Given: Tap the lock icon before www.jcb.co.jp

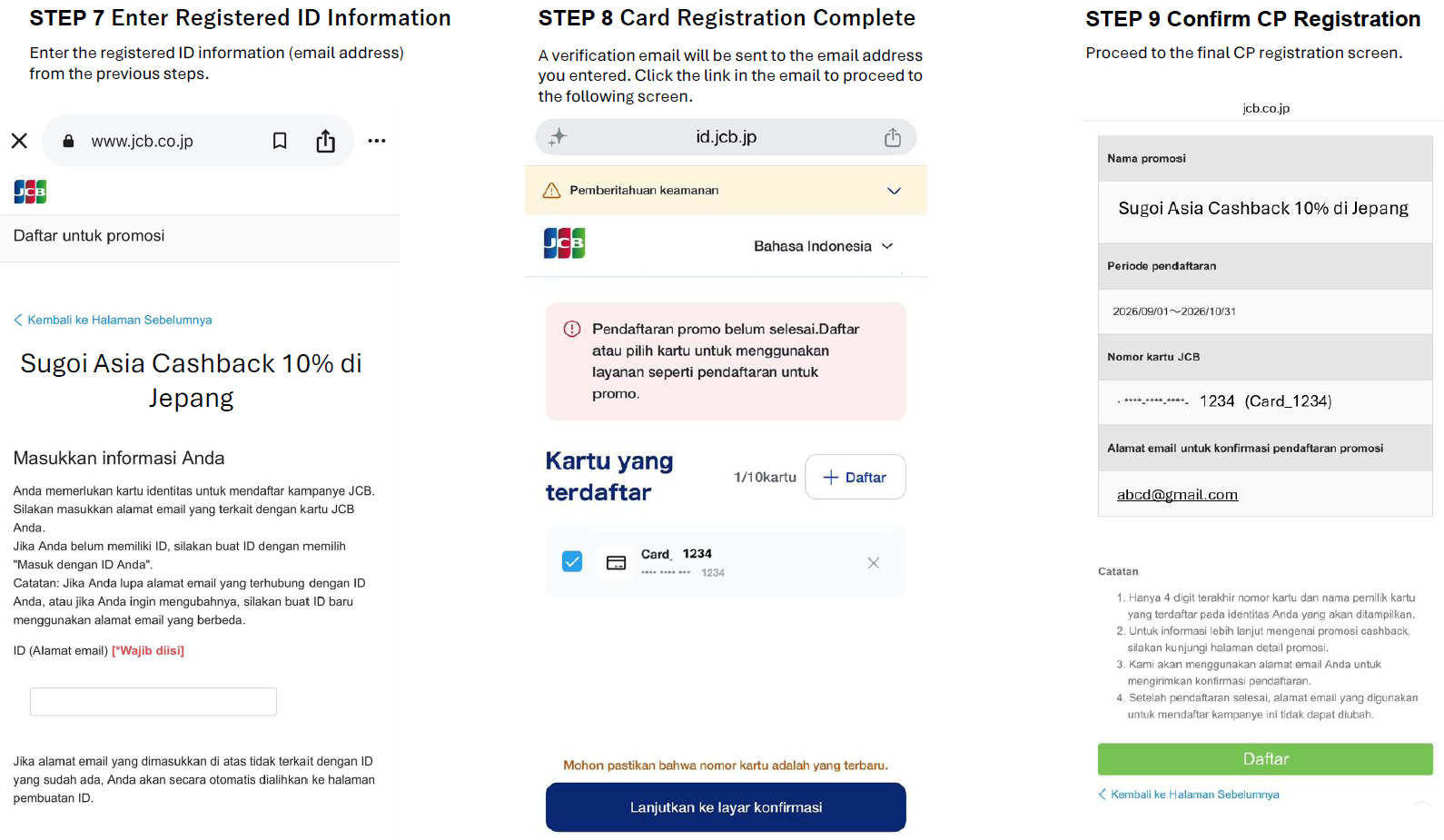Looking at the screenshot, I should click(68, 141).
